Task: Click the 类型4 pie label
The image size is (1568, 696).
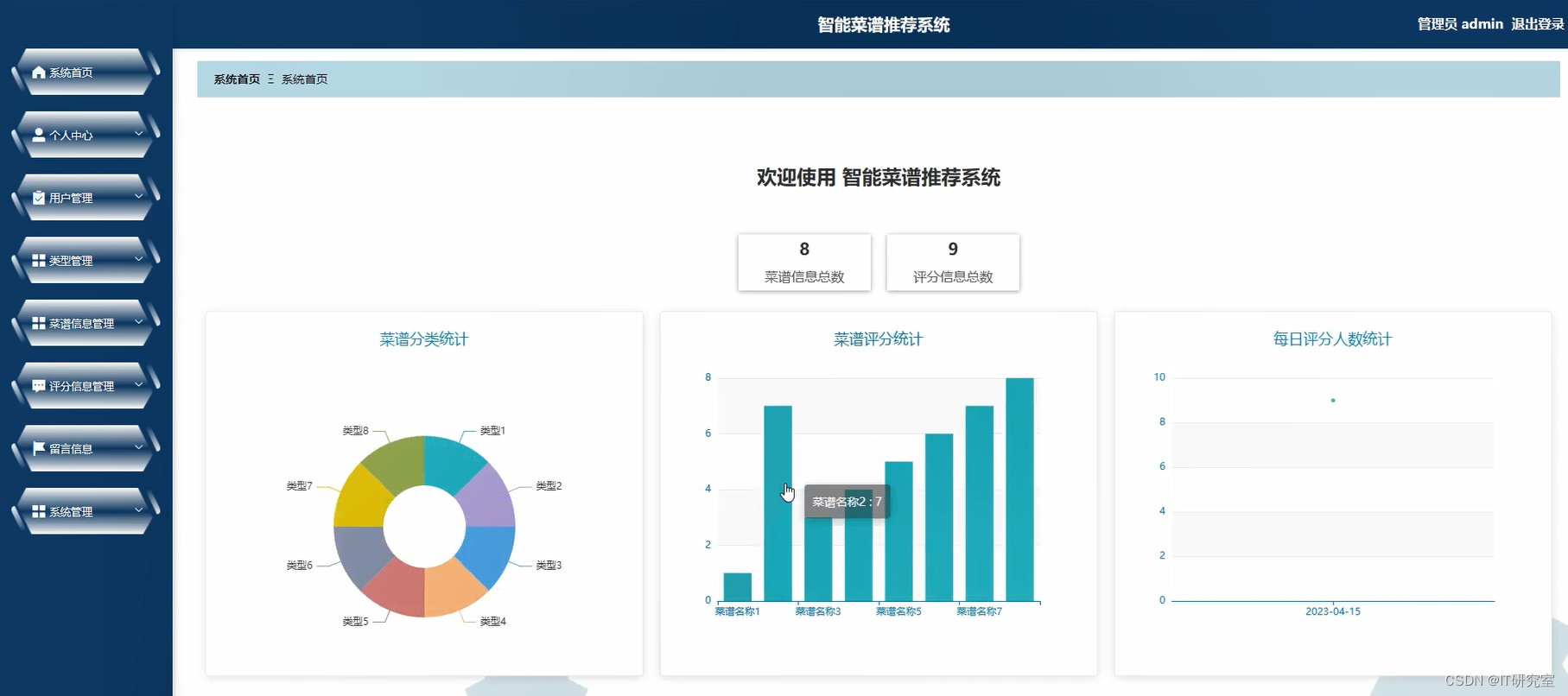Action: (x=492, y=622)
